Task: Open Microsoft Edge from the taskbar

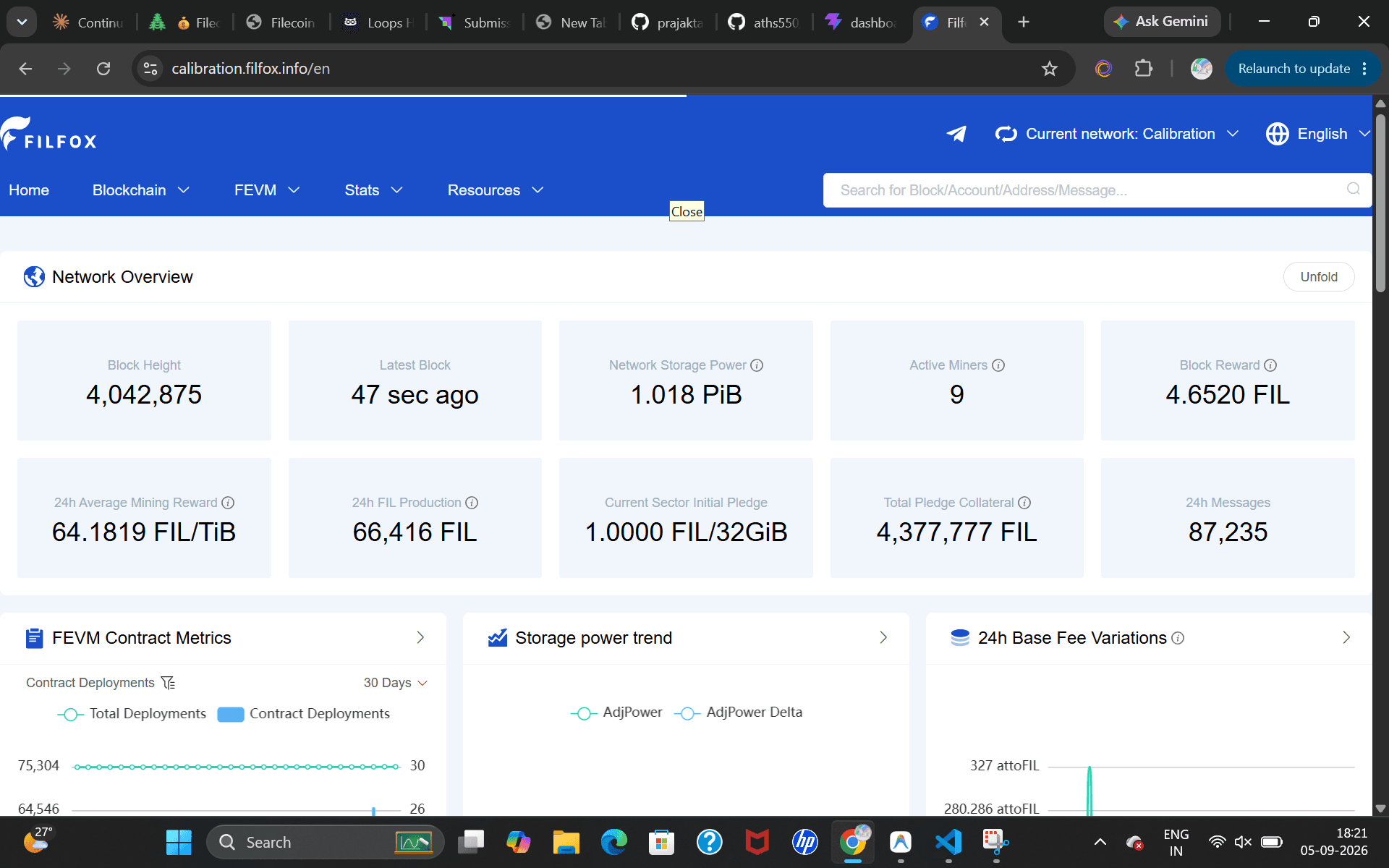Action: click(614, 842)
